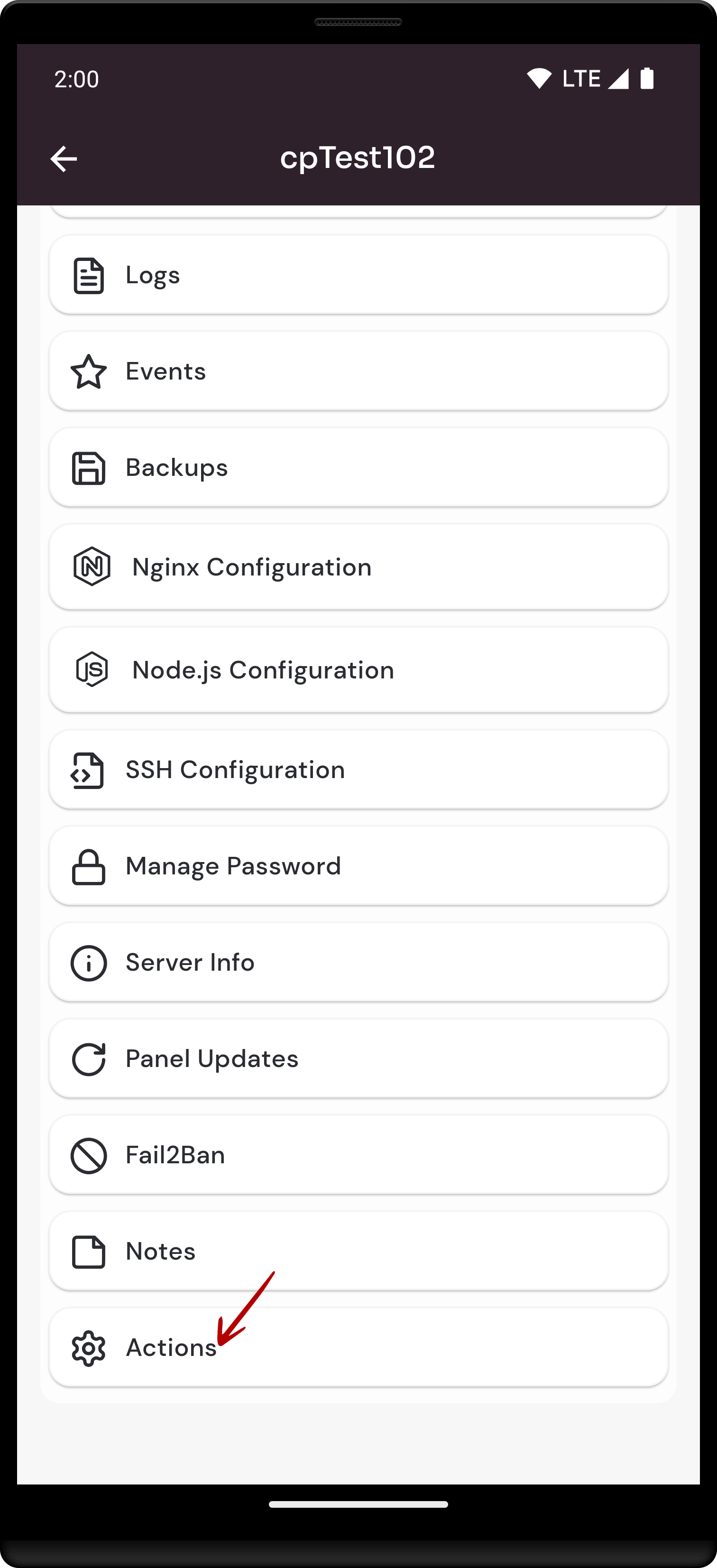
Task: Tap the home gesture bar
Action: click(x=358, y=1504)
